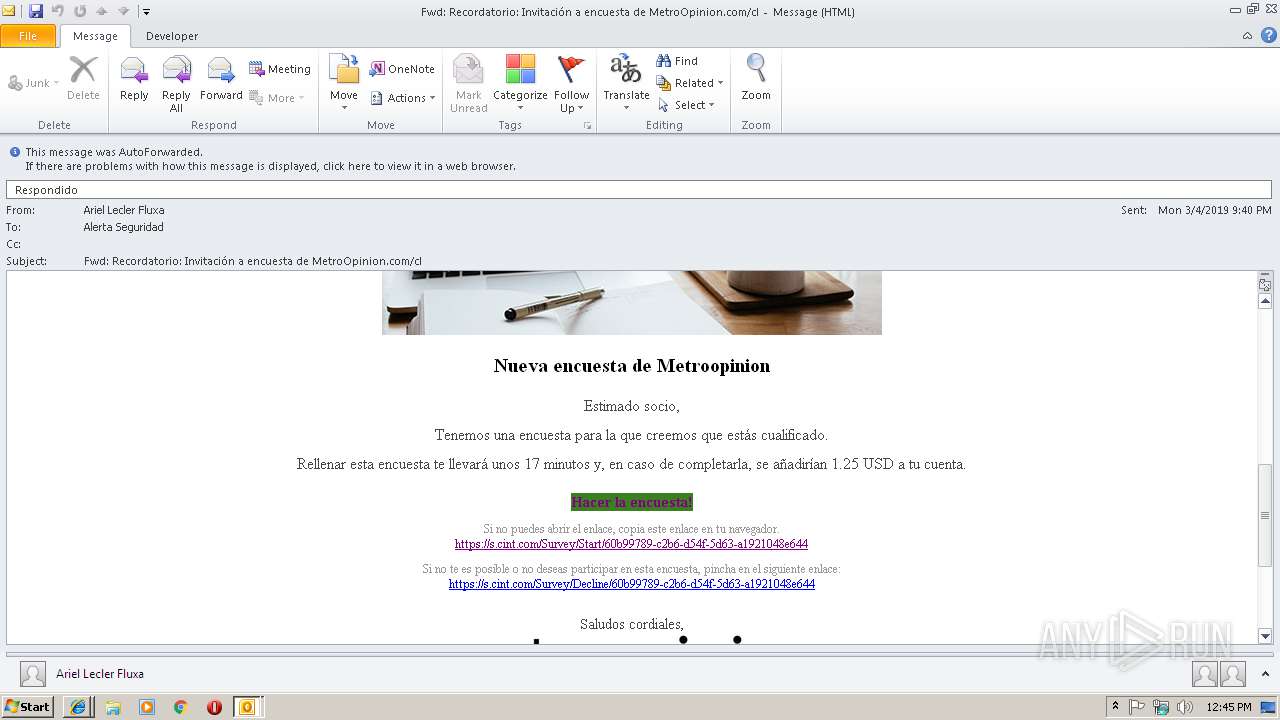Click the taskbar clock 12:45 PM
This screenshot has height=720, width=1280.
pyautogui.click(x=1229, y=707)
